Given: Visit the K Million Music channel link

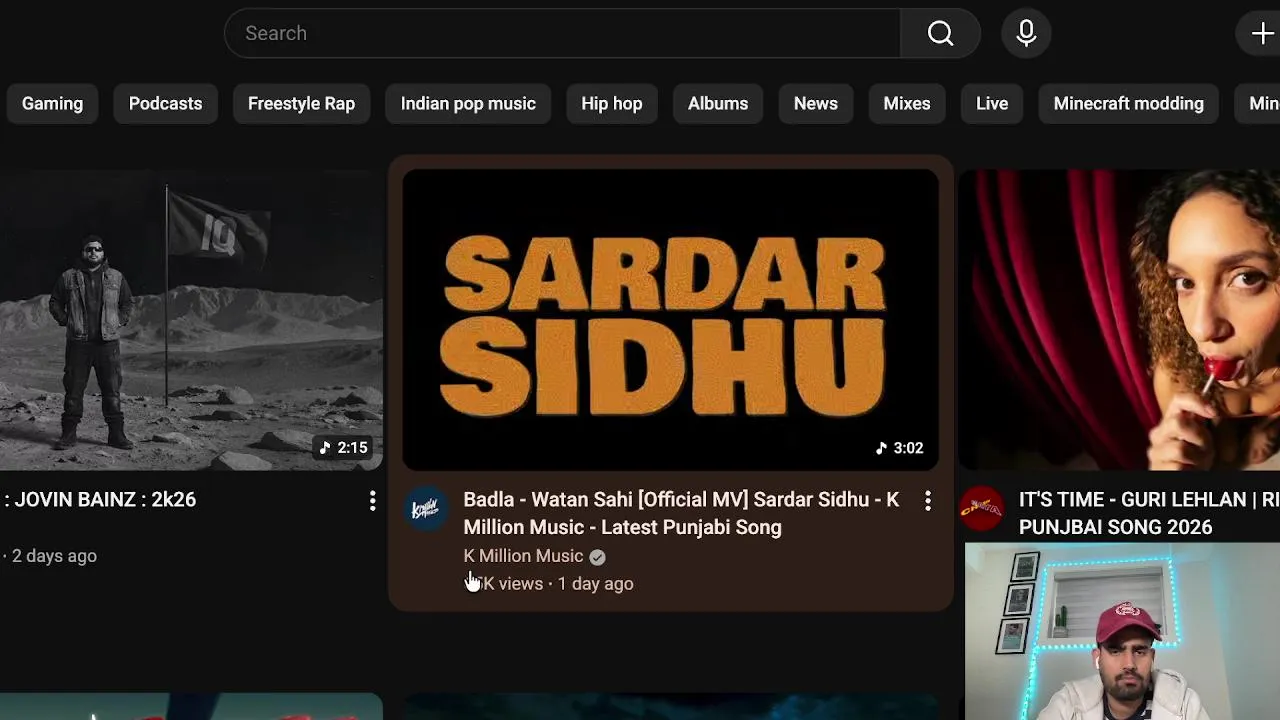Looking at the screenshot, I should tap(523, 556).
